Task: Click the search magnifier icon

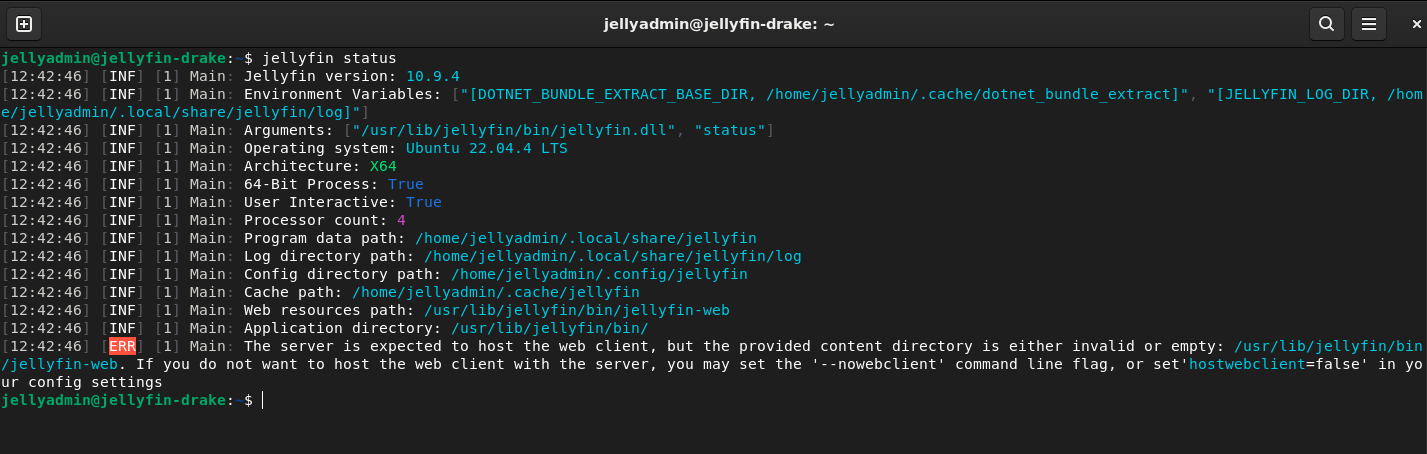Action: coord(1326,24)
